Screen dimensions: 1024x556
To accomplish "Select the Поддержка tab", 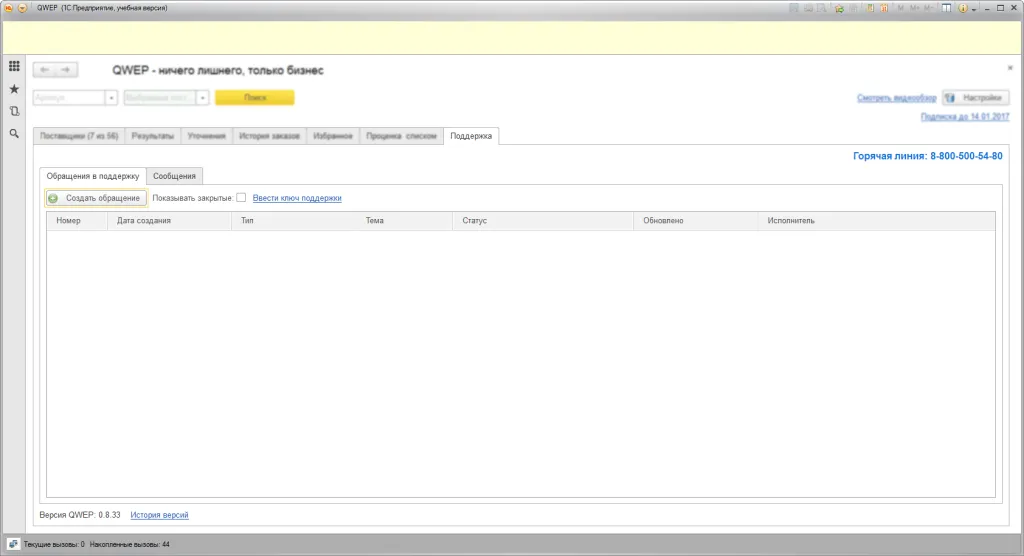I will [x=471, y=136].
